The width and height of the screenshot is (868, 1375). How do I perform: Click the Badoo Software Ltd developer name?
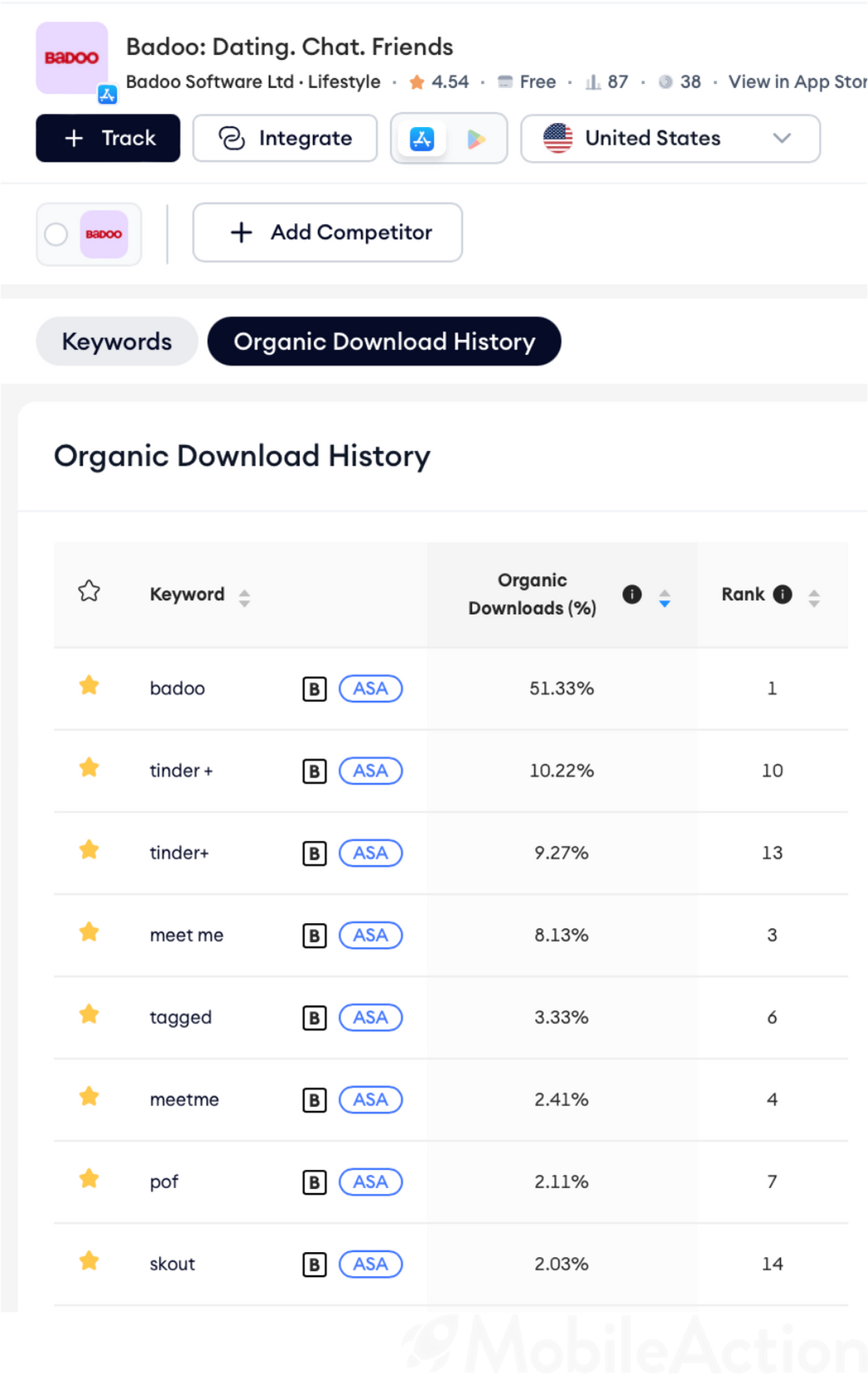coord(210,81)
